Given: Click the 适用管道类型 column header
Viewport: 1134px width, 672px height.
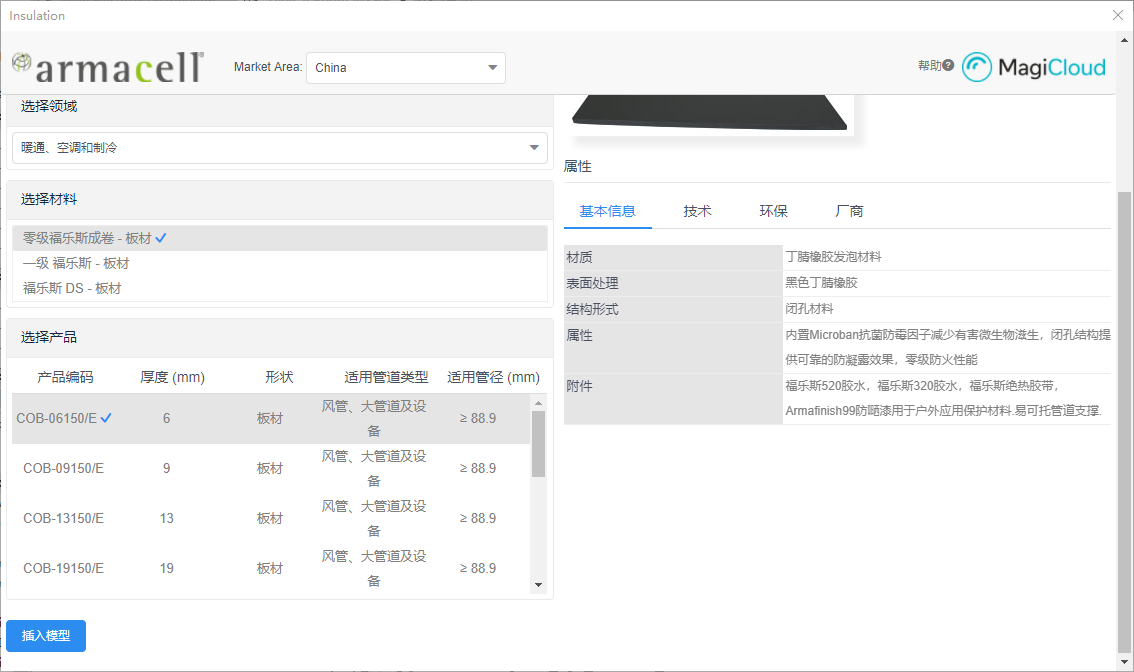Looking at the screenshot, I should 386,377.
